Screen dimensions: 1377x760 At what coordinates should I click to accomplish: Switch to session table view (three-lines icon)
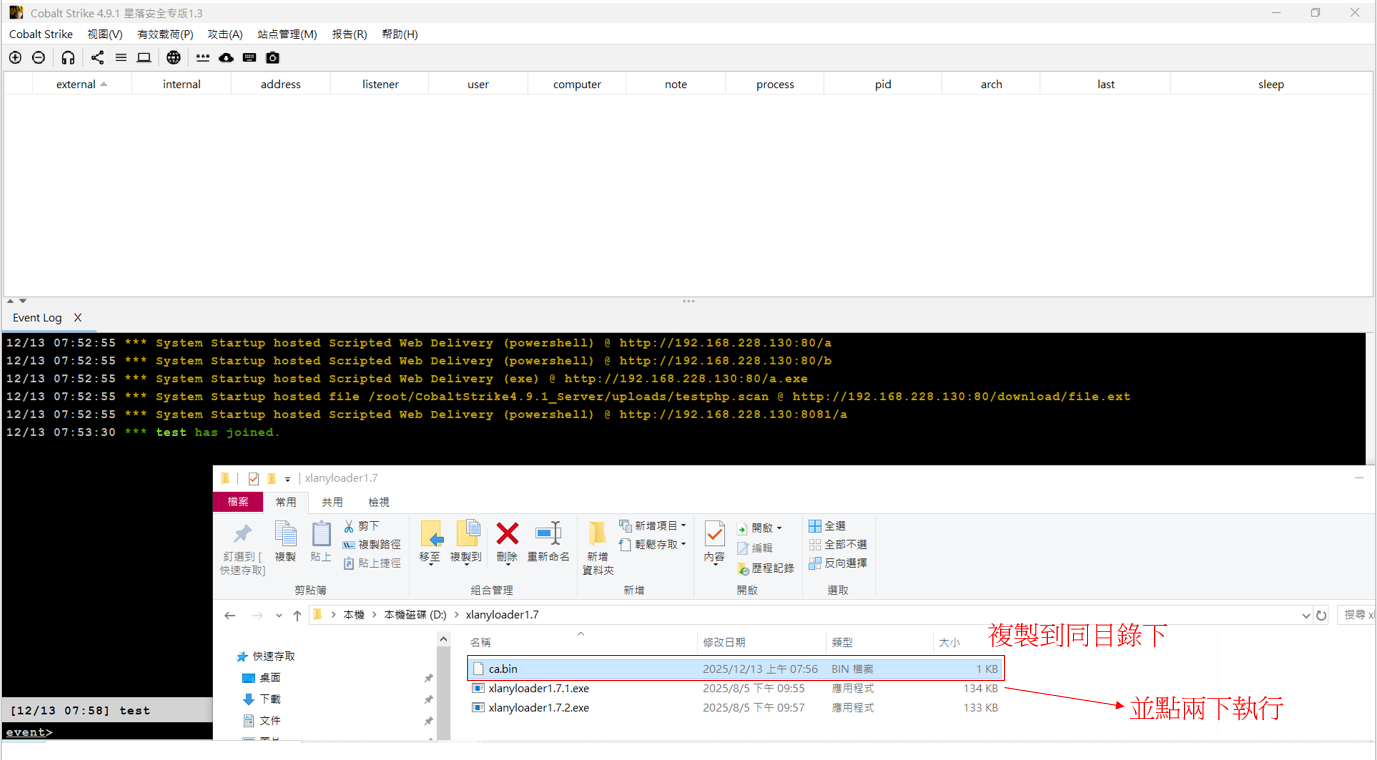tap(121, 58)
